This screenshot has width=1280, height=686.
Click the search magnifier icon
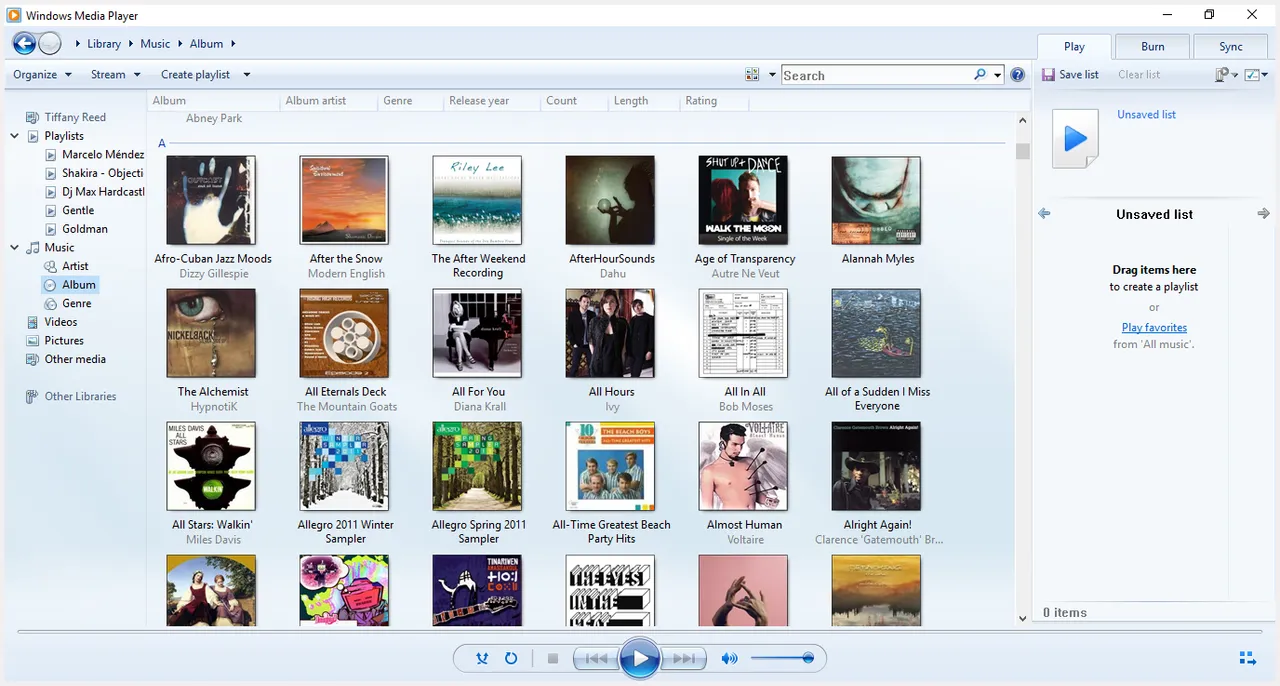pos(981,75)
